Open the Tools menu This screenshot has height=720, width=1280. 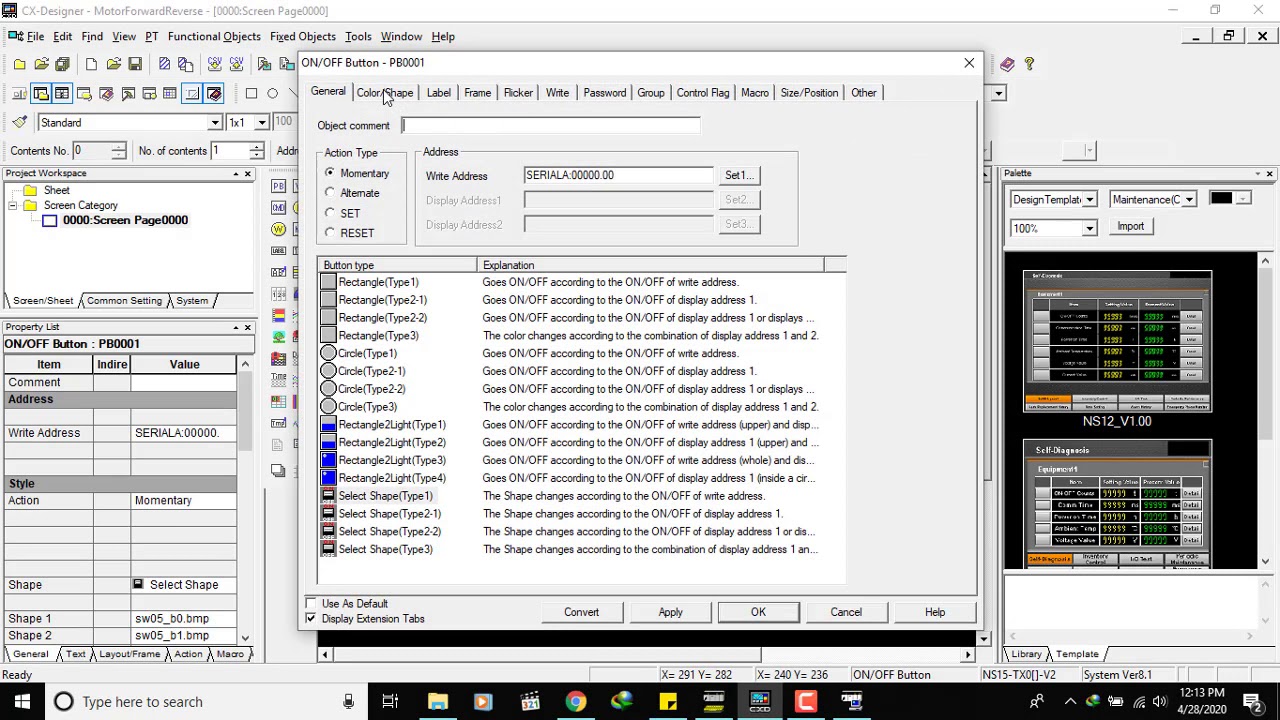tap(358, 36)
